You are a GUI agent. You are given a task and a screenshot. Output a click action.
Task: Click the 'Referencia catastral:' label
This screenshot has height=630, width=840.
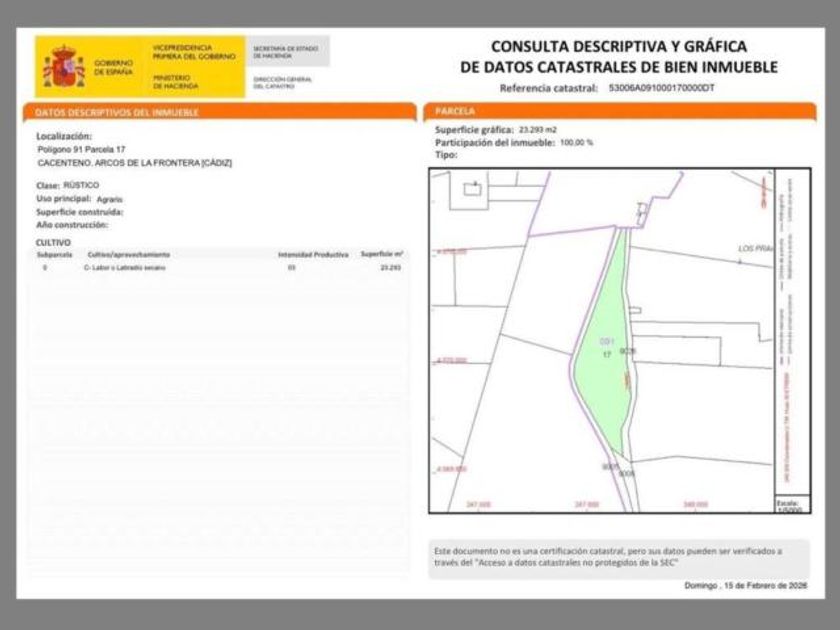[549, 88]
